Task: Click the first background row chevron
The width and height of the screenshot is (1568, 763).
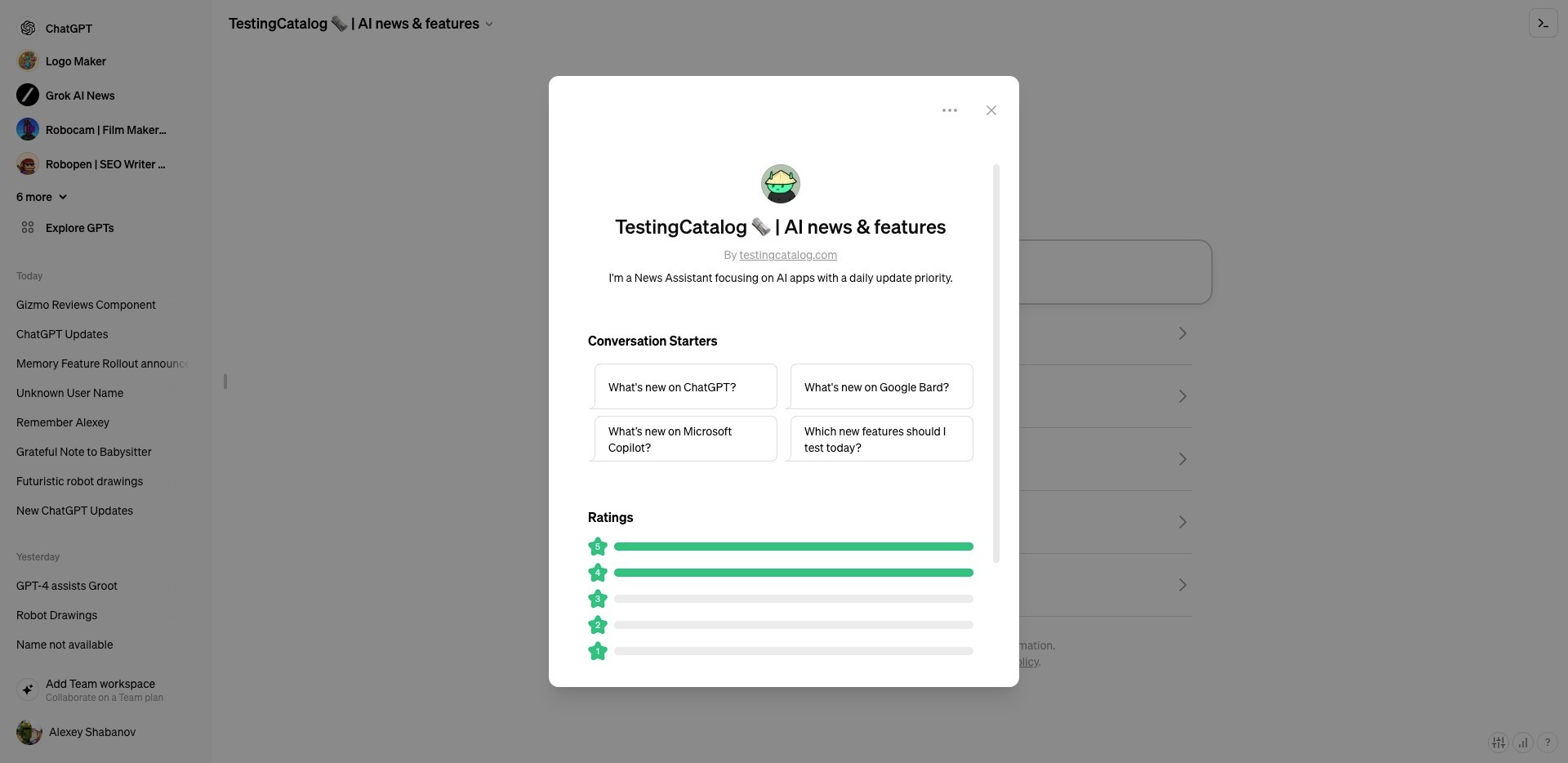Action: click(x=1183, y=333)
